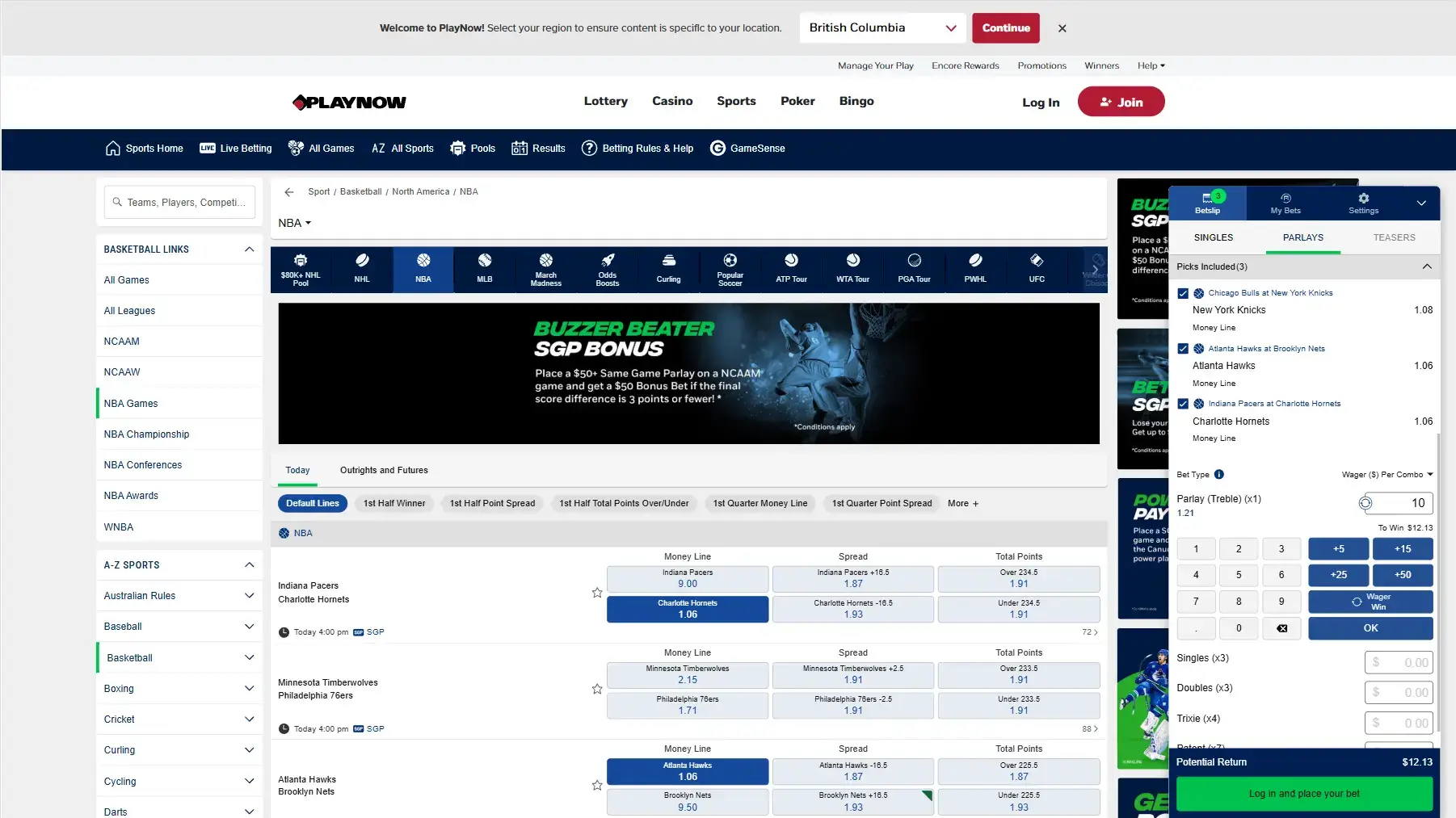Click Log in and place your bet
Screen dimensions: 1456x818
coord(1304,795)
